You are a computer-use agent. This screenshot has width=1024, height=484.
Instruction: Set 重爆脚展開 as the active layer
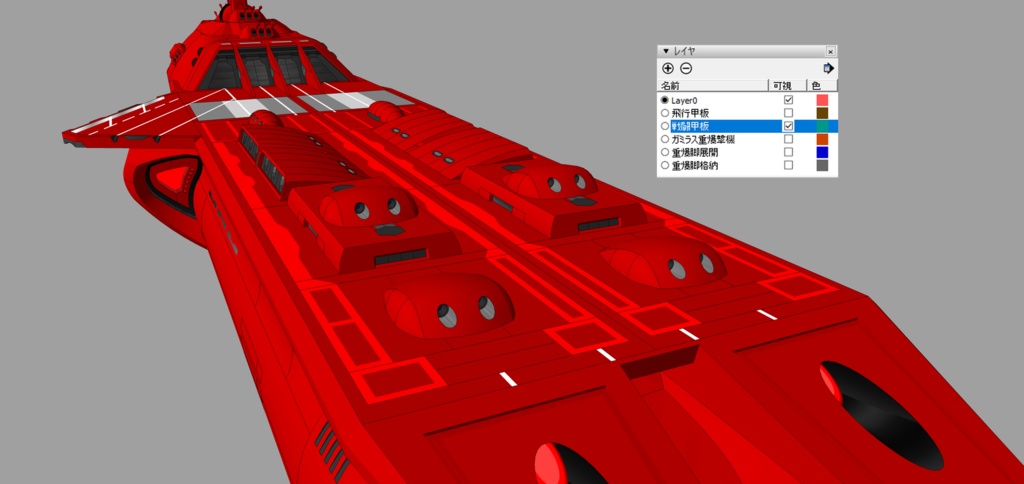point(665,152)
